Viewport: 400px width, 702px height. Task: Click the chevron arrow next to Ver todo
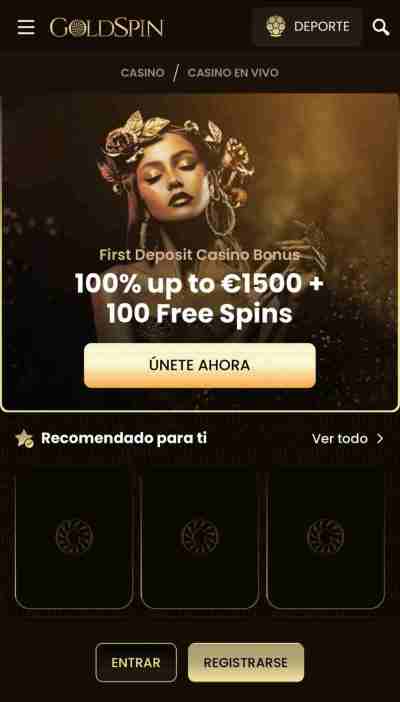point(380,439)
